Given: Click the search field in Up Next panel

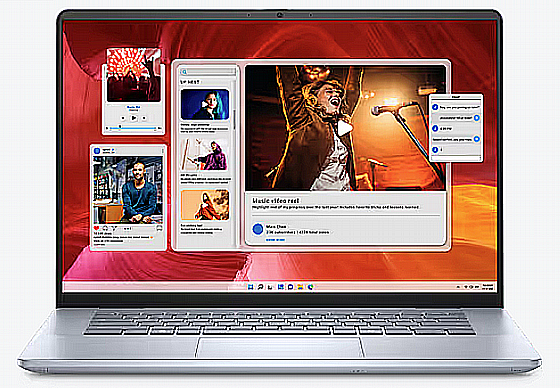Looking at the screenshot, I should (x=208, y=72).
